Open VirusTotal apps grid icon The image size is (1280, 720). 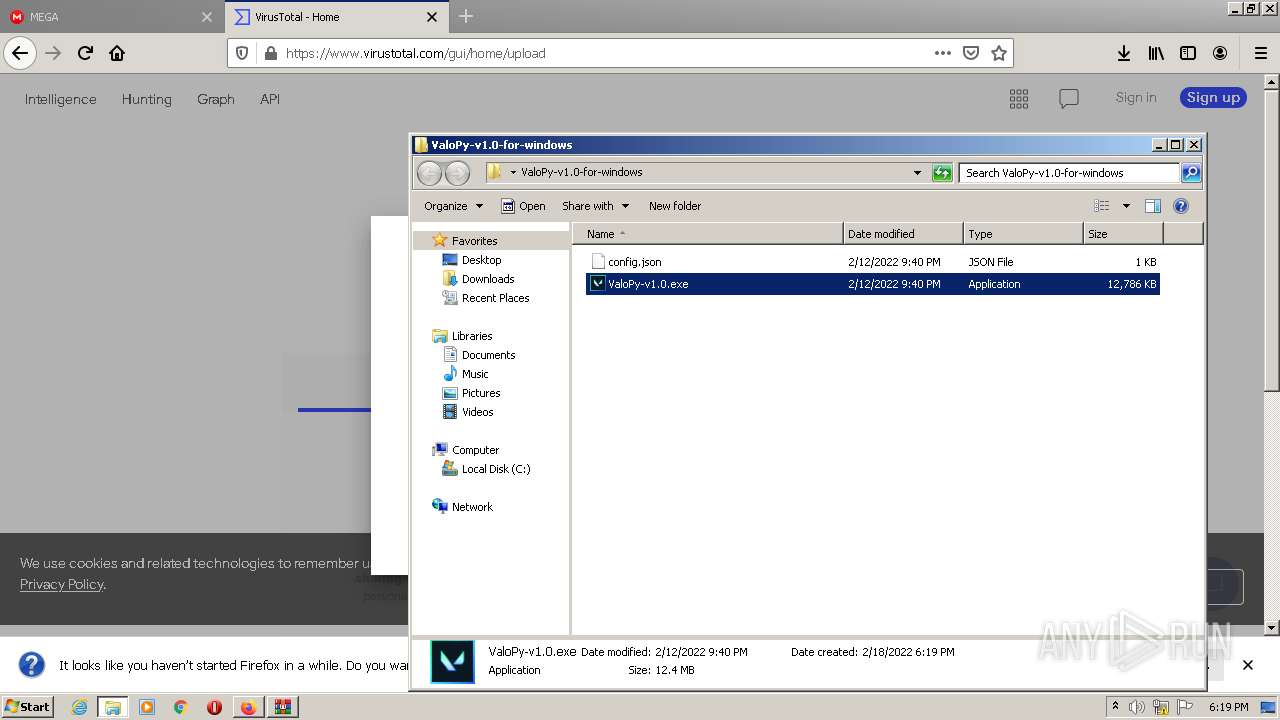coord(1019,98)
